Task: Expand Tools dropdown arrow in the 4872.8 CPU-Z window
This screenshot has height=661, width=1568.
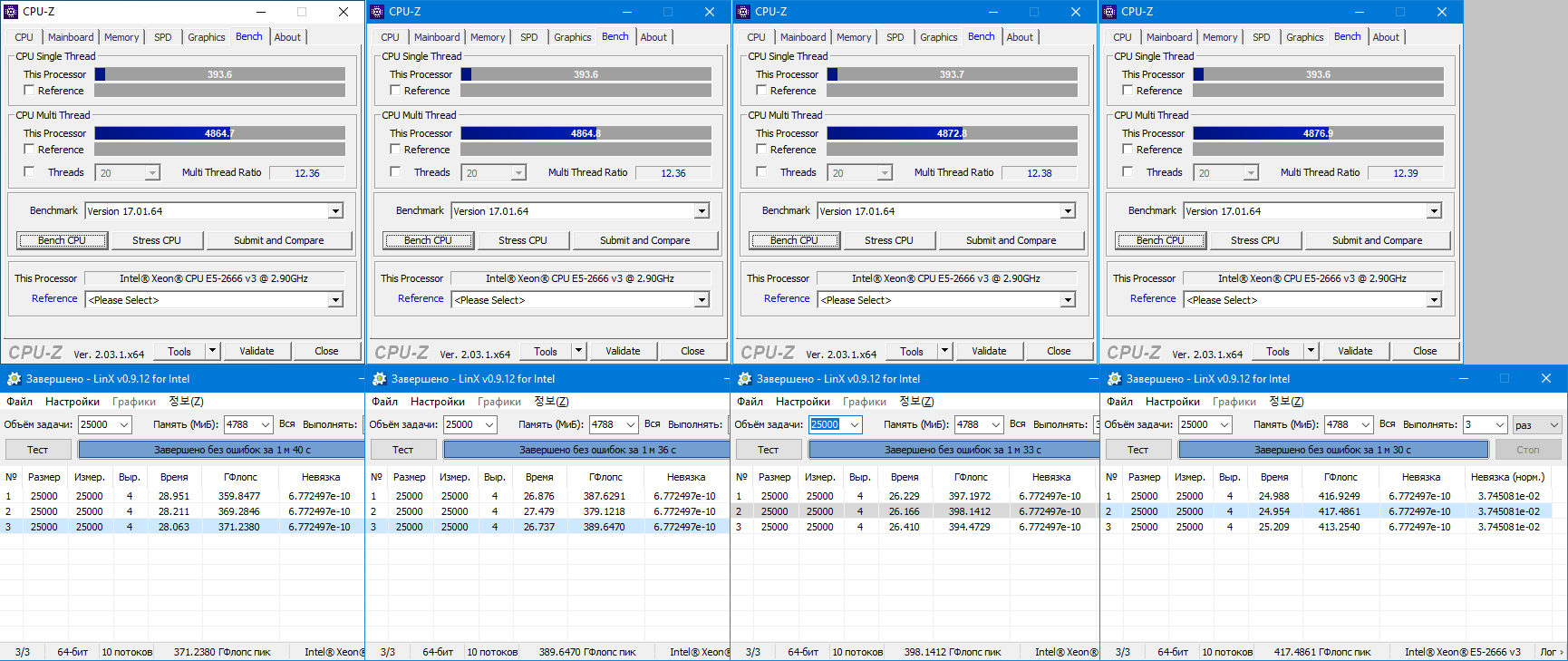Action: pyautogui.click(x=944, y=351)
